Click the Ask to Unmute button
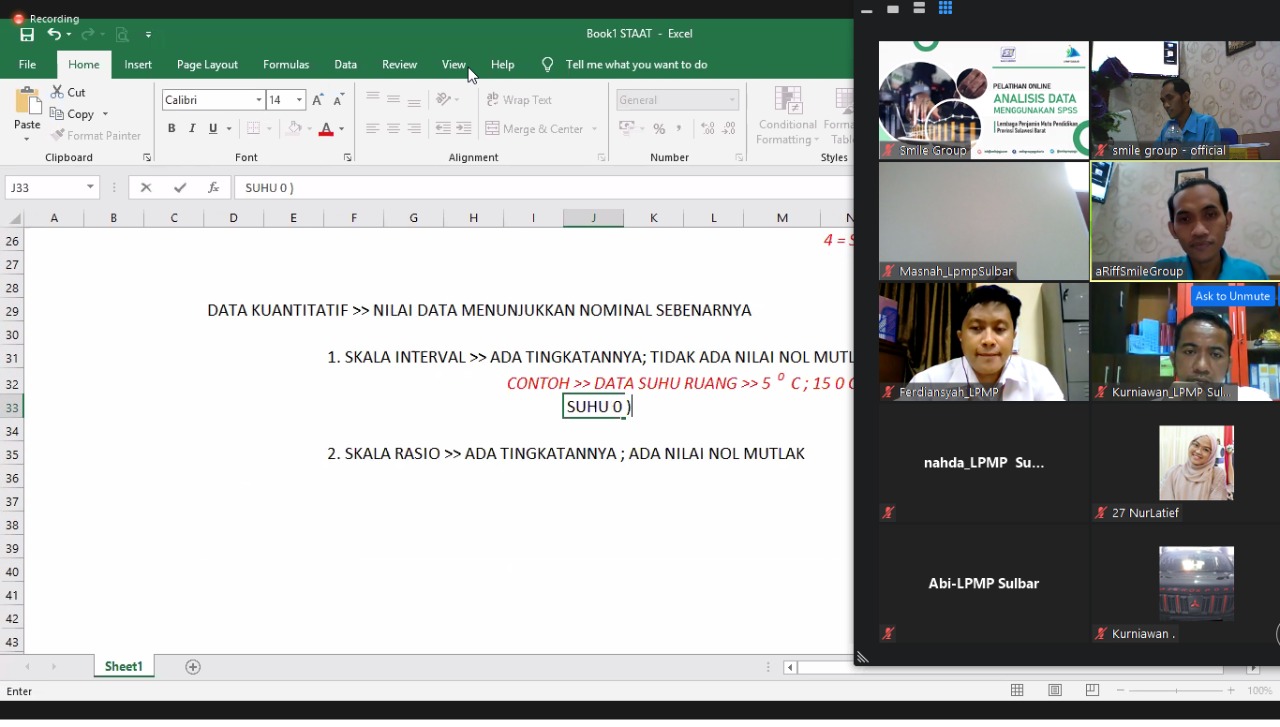 (x=1232, y=296)
